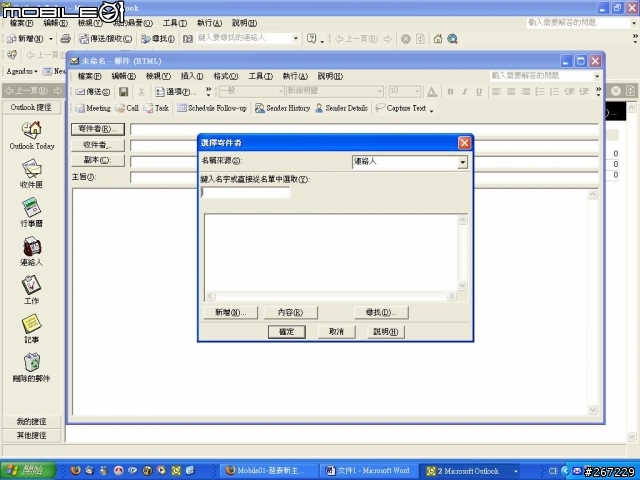
Task: Open 編輯 menu in mail window
Action: (x=123, y=76)
